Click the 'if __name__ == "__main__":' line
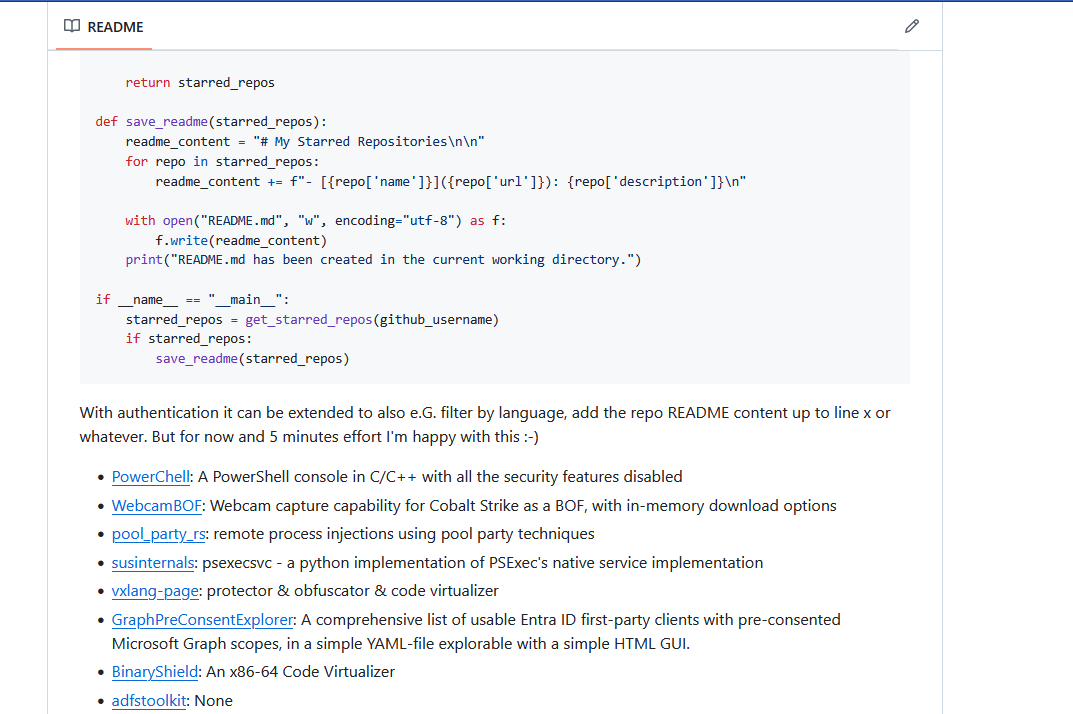This screenshot has width=1073, height=714. tap(192, 300)
